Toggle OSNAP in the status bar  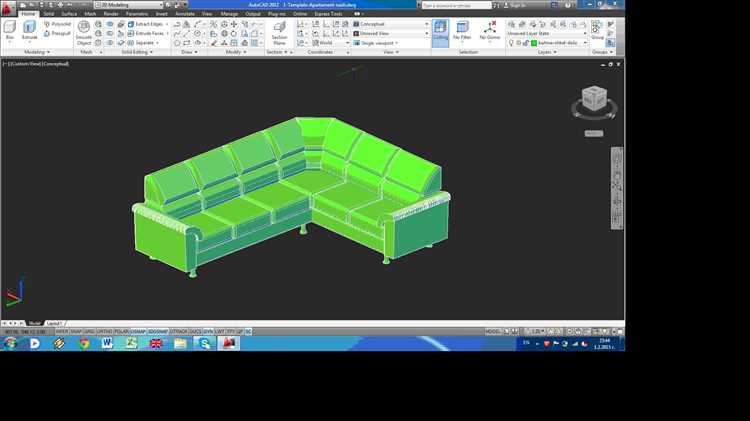point(138,331)
